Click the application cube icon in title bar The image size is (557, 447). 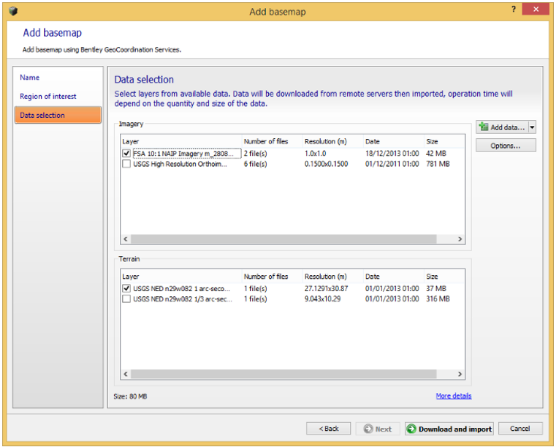[13, 11]
